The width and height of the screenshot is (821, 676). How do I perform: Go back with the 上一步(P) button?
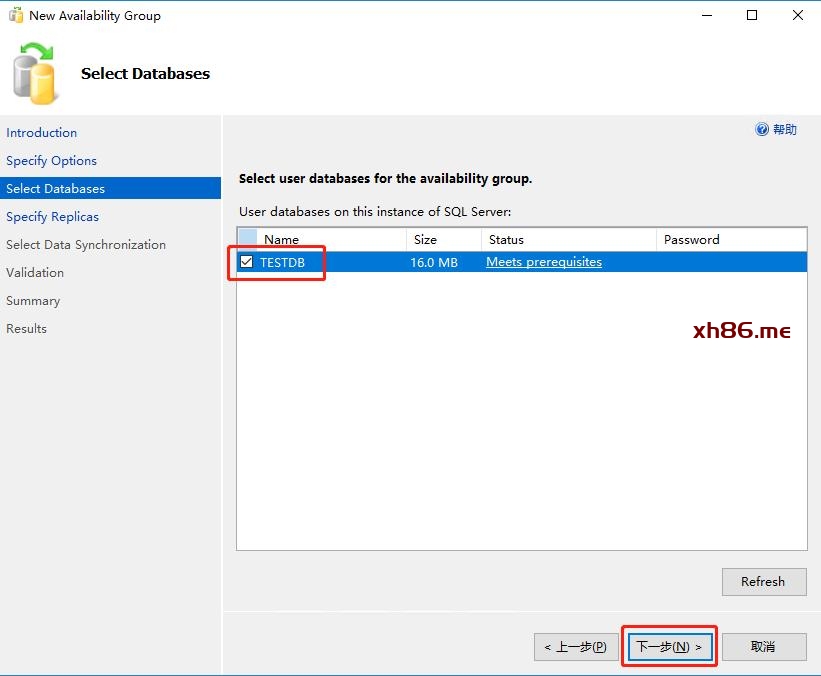(575, 647)
